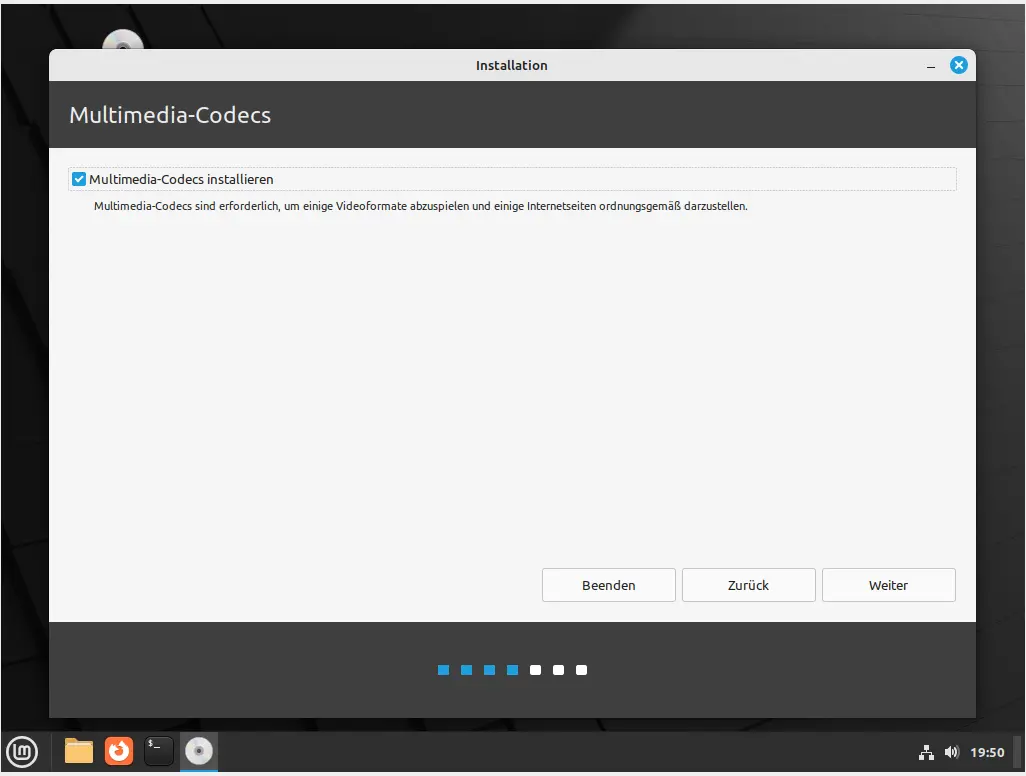The width and height of the screenshot is (1026, 776).
Task: Launch the file manager from the taskbar
Action: [79, 750]
